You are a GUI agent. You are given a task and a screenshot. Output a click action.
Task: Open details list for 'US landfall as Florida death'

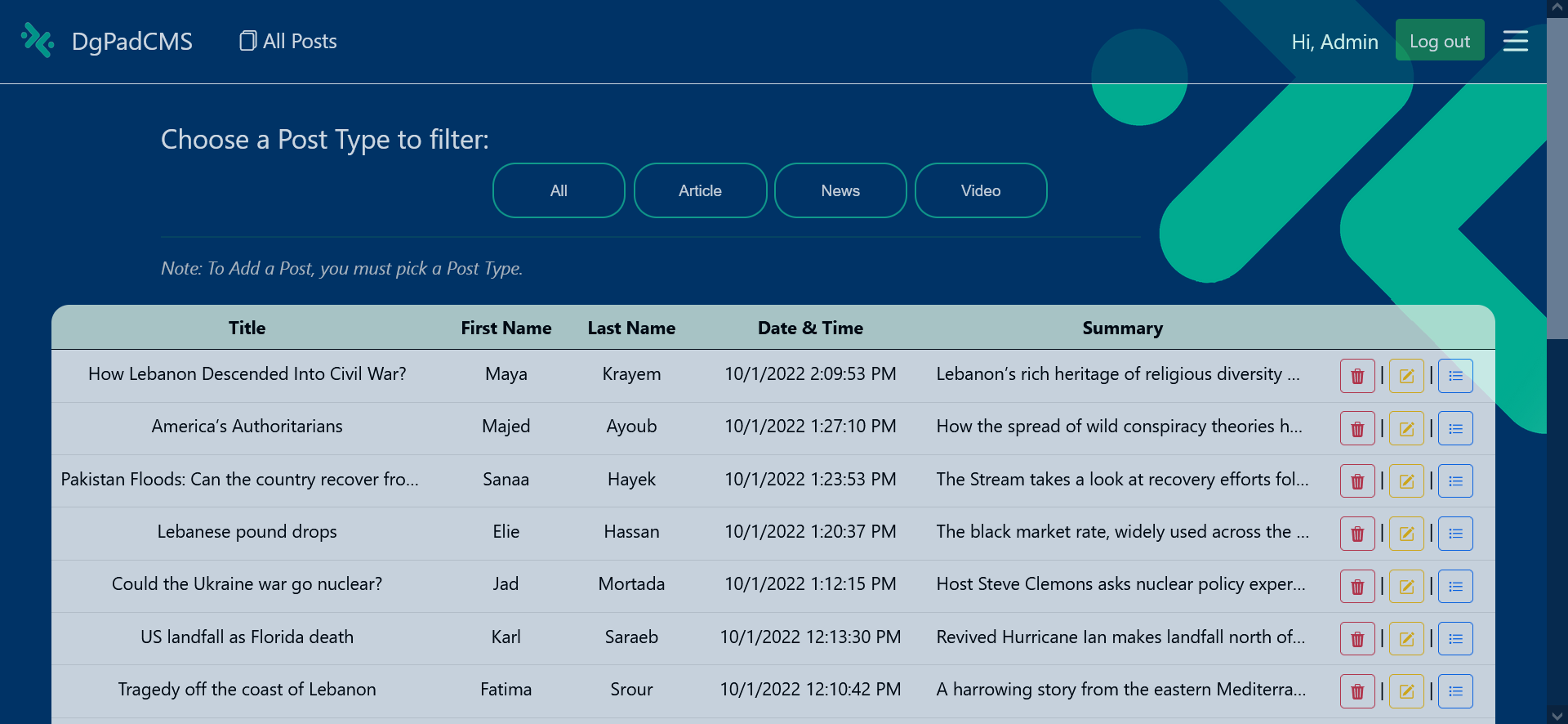(x=1455, y=639)
